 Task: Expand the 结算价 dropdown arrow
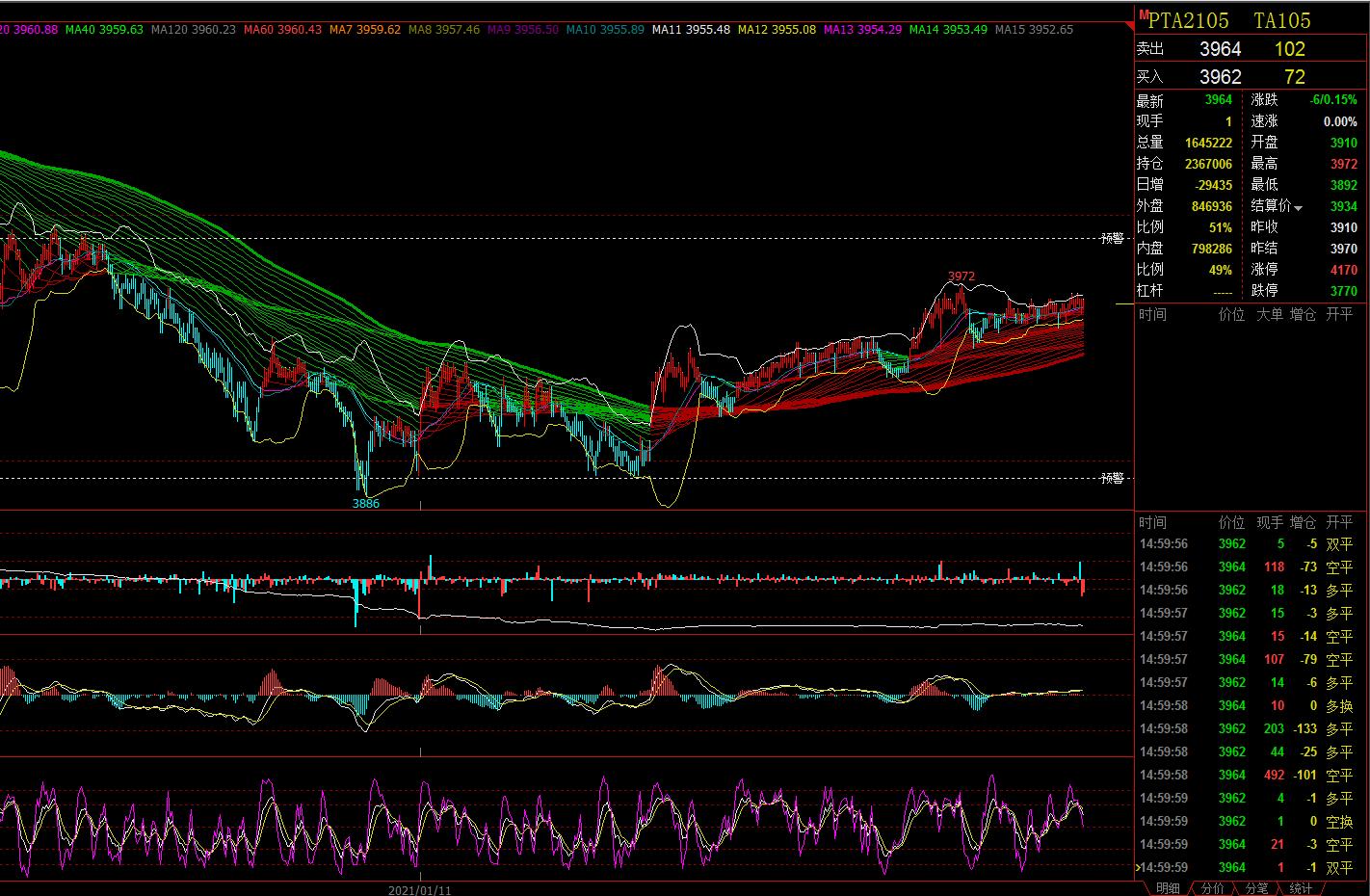1298,208
